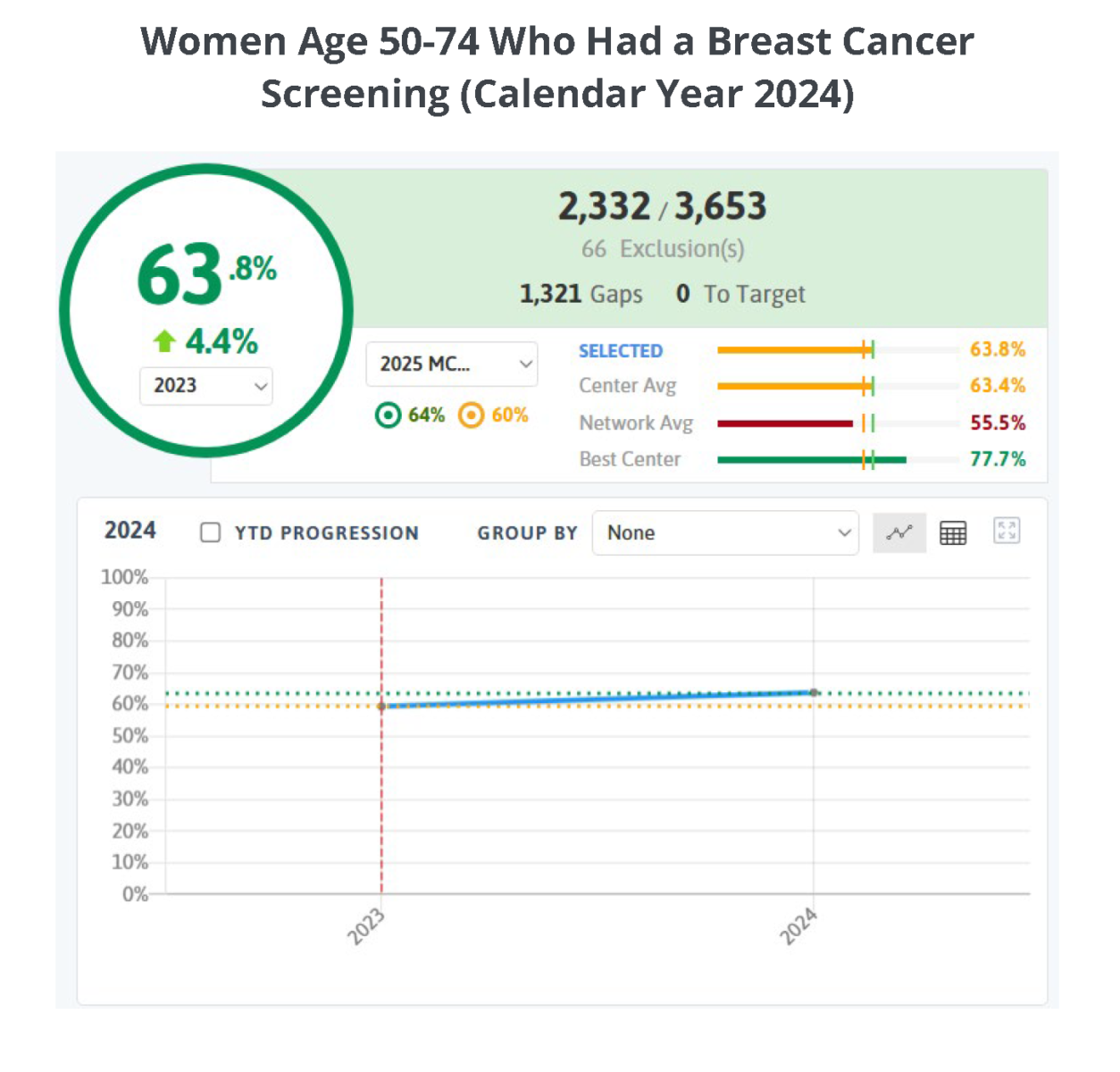Open the 2023 comparison year dropdown
The image size is (1120, 1072).
pos(206,386)
